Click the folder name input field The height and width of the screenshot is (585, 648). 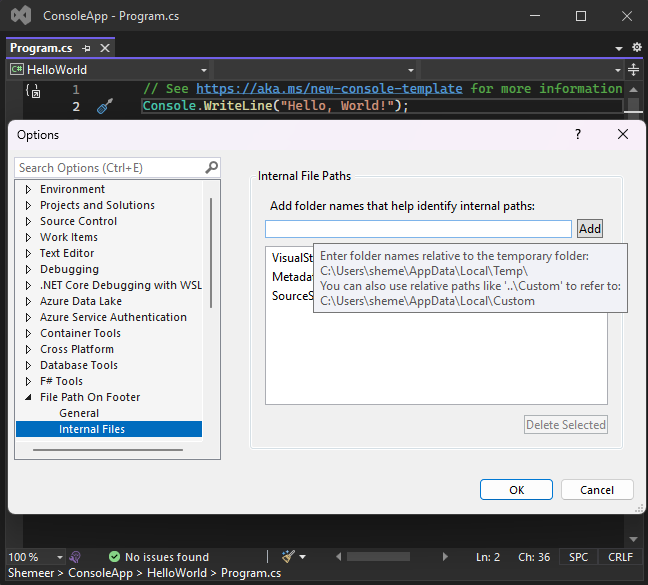coord(418,229)
